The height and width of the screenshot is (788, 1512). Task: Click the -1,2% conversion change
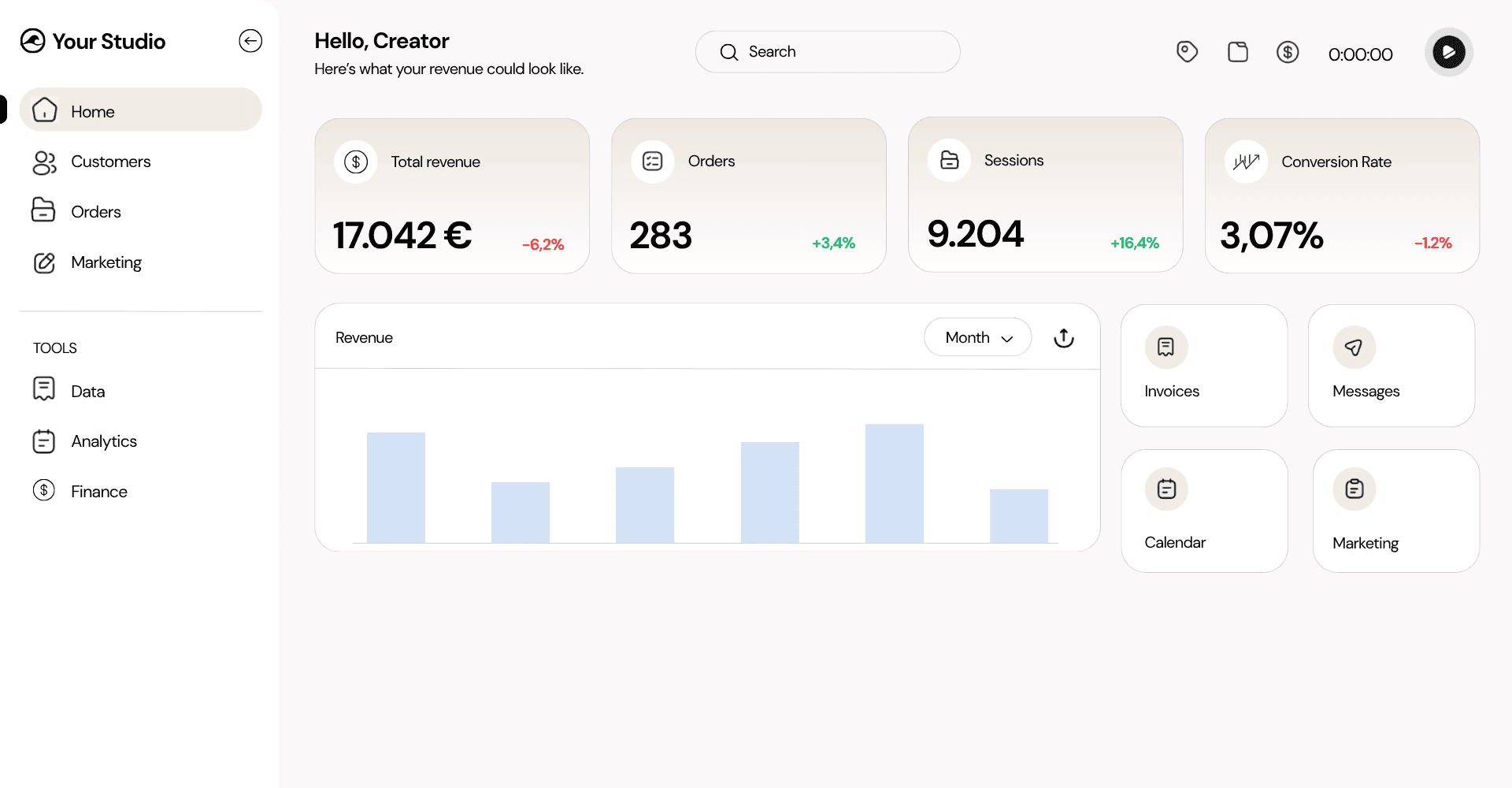tap(1433, 243)
